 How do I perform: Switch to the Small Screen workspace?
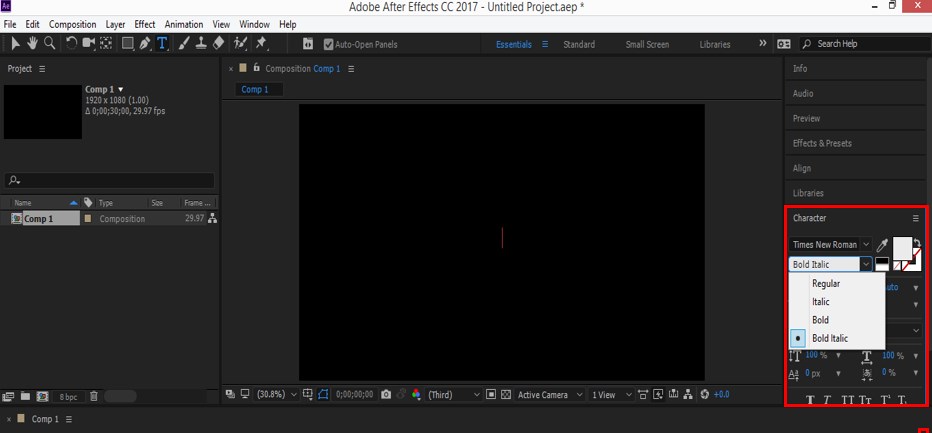tap(647, 45)
